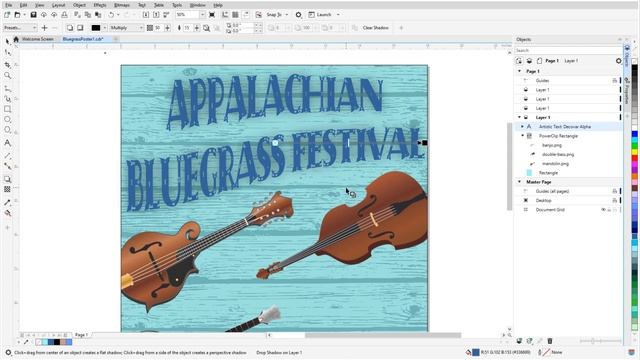
Task: Click the black shadow color swatch
Action: pos(96,28)
